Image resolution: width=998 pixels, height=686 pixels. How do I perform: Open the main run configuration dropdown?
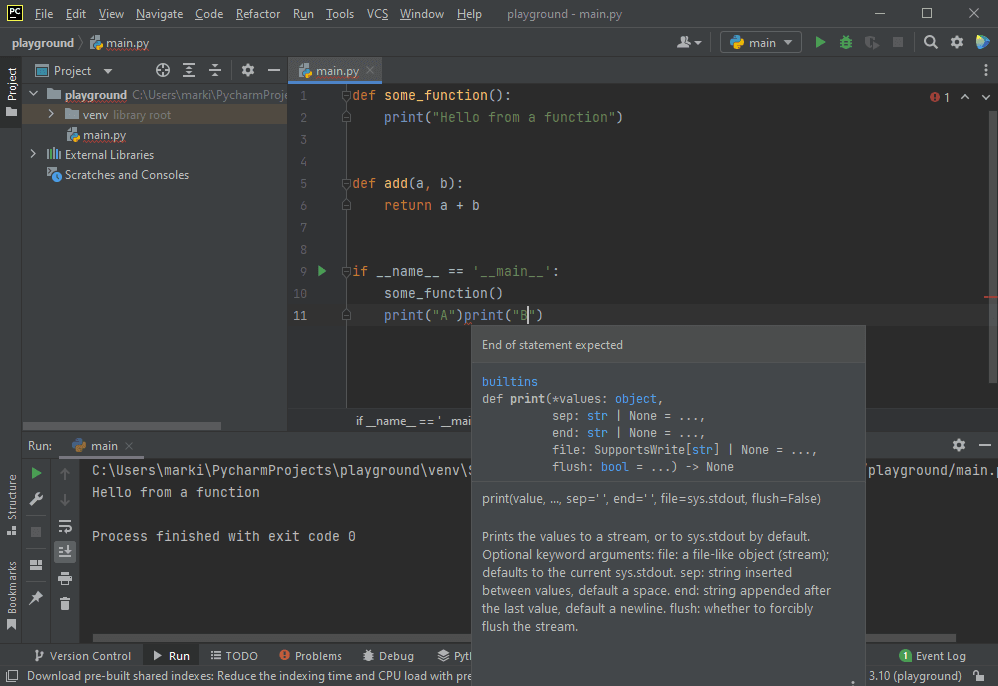(761, 43)
